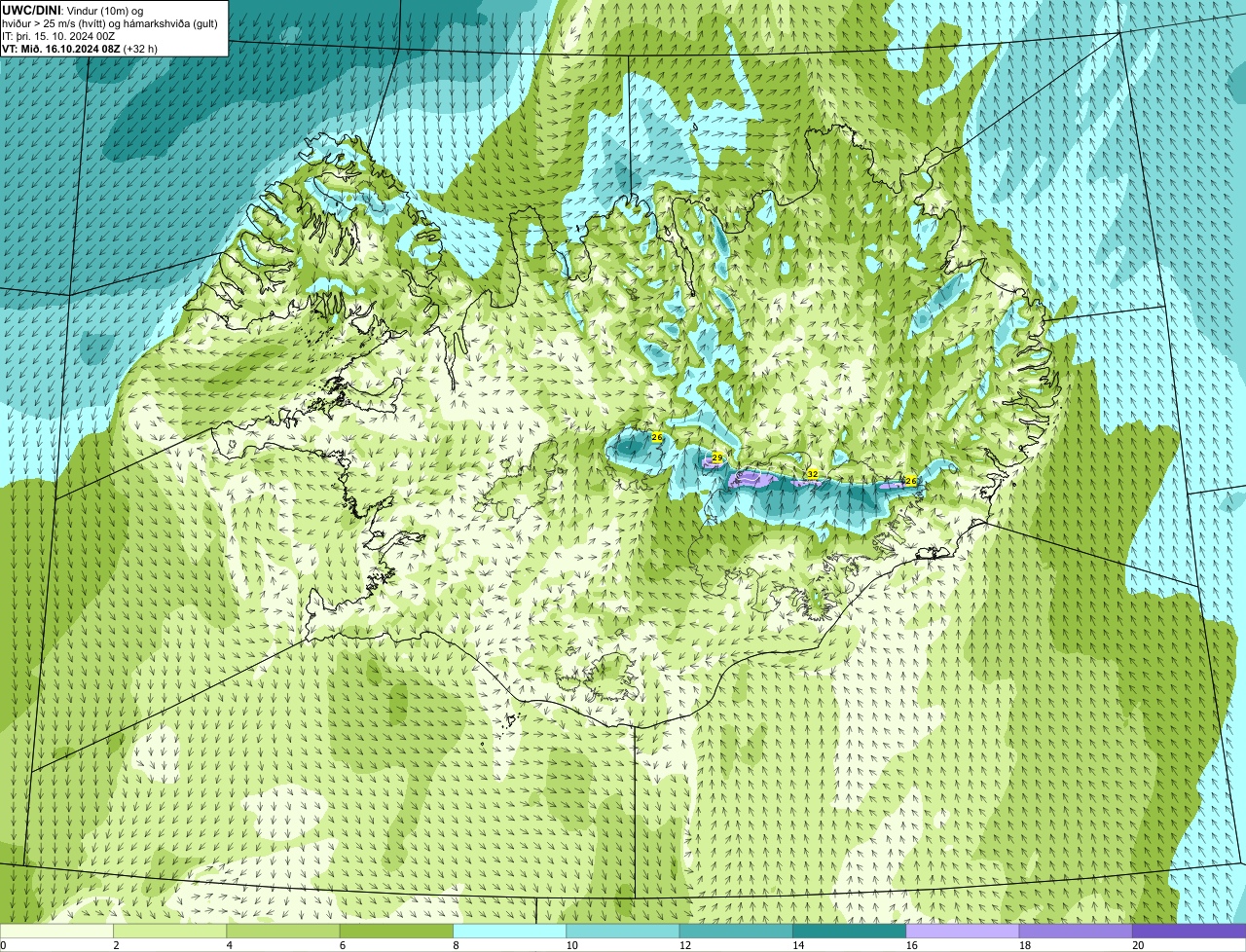
Task: Click the 10–12 m/s legend color band
Action: click(624, 931)
